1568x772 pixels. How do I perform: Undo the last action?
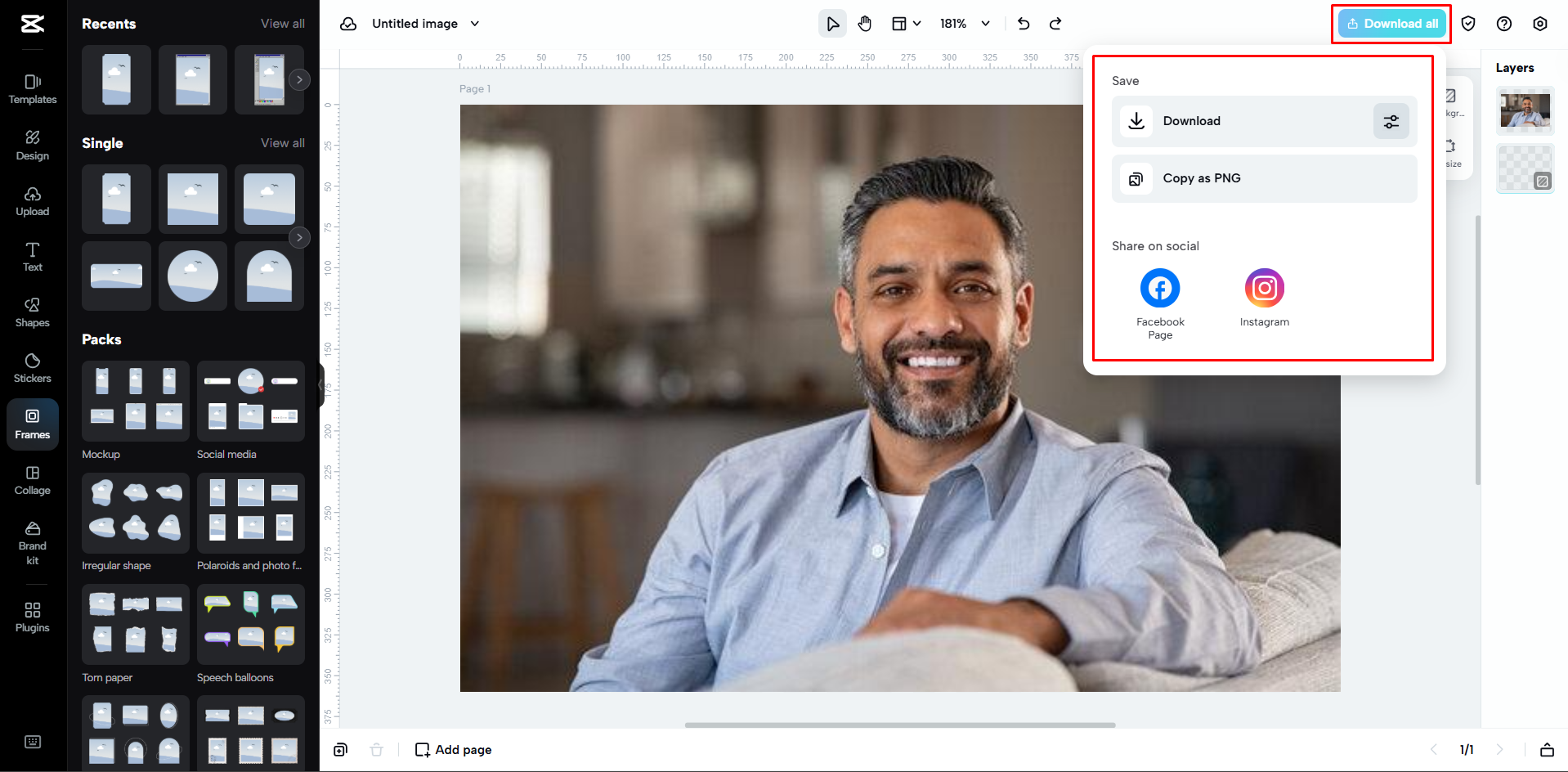1023,24
